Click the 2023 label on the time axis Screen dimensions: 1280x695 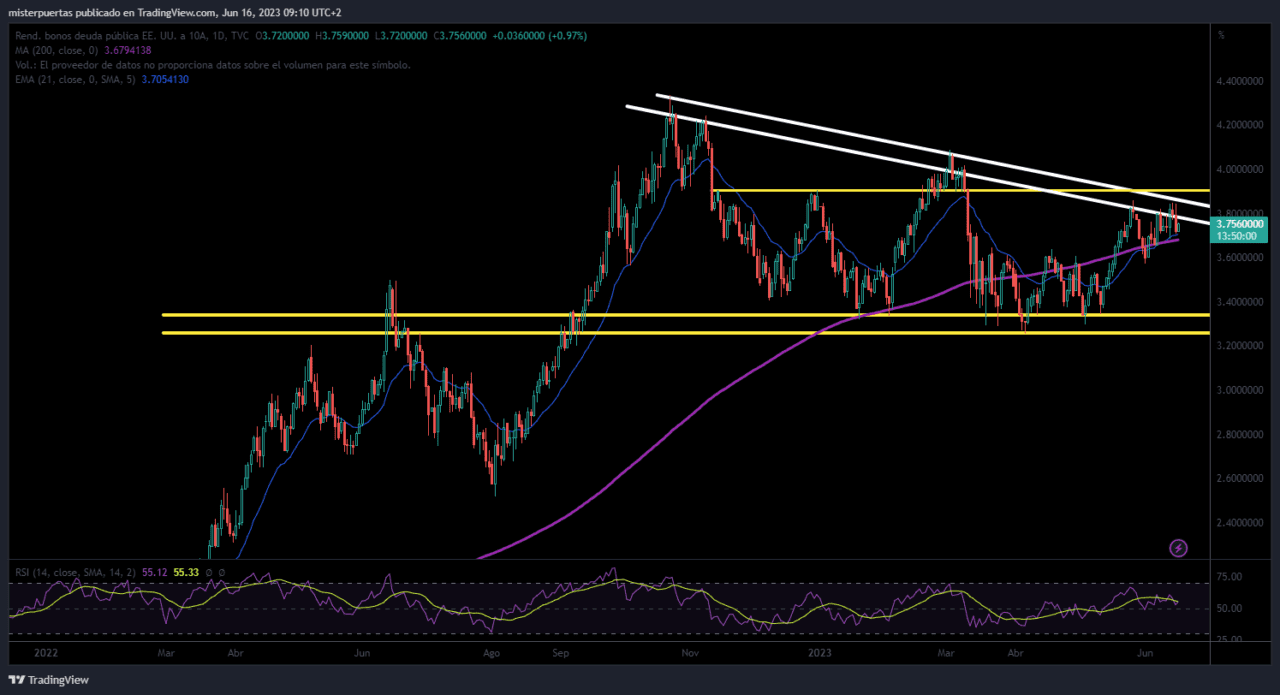[x=820, y=652]
